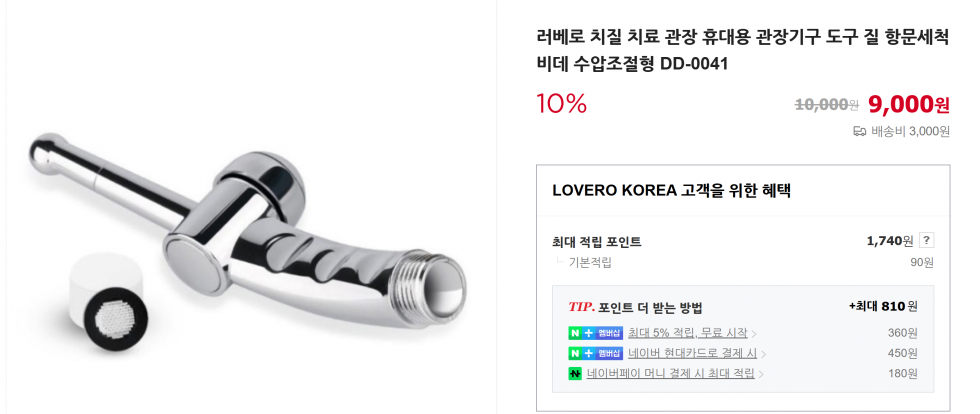980x414 pixels.
Task: Click the 최대 적립 포인트 label
Action: pyautogui.click(x=597, y=241)
